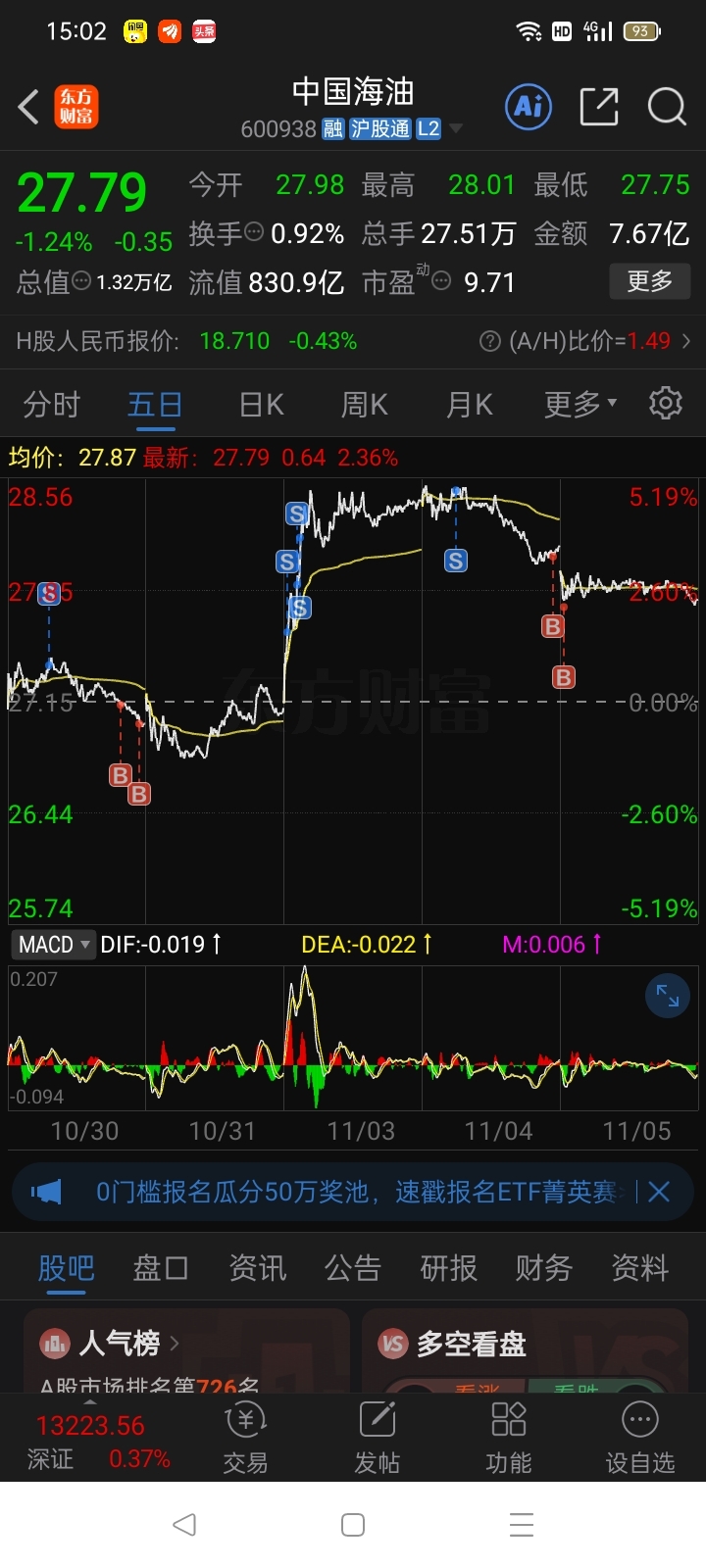Screen dimensions: 706x1568
Task: Switch to 分时 chart tab
Action: coord(51,404)
